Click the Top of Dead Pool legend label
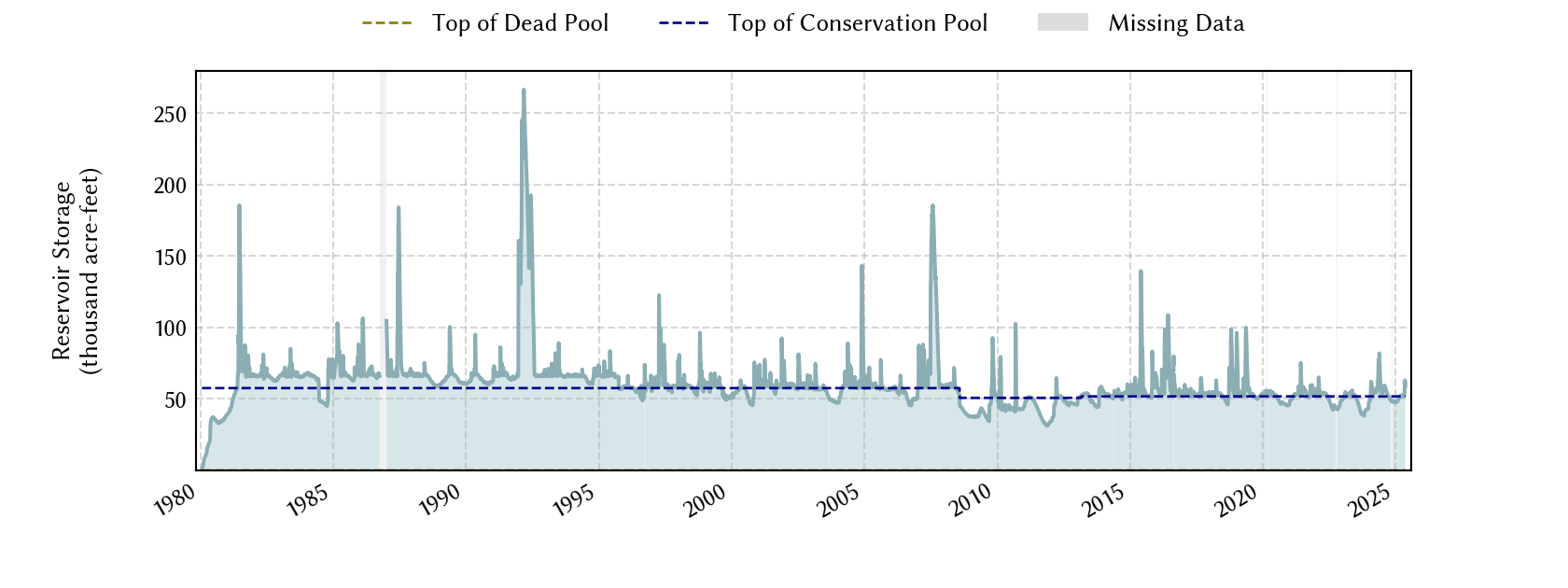 [520, 23]
